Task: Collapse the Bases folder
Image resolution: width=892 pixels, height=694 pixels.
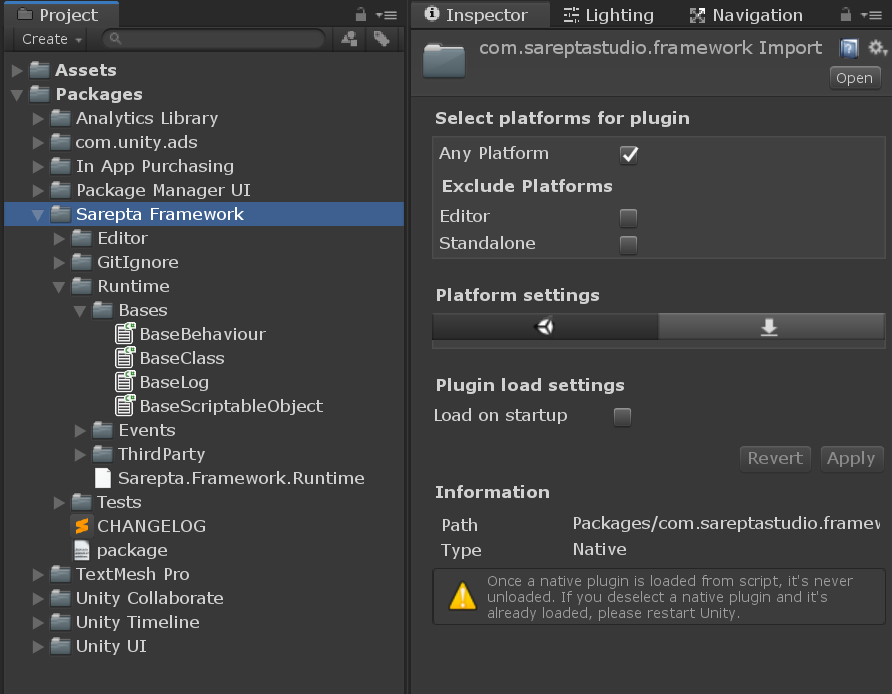Action: (x=81, y=310)
